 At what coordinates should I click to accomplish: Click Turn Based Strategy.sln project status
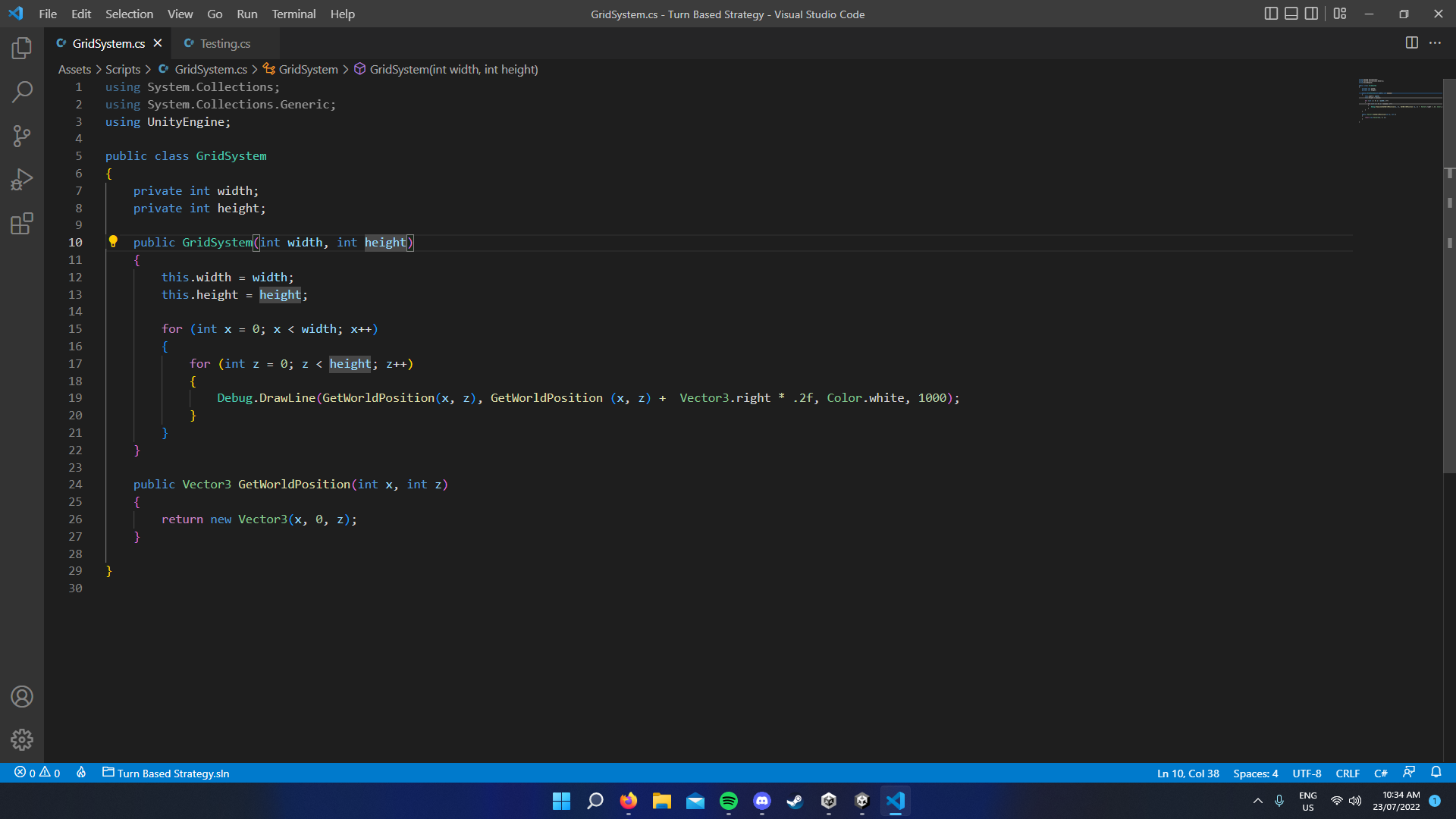point(166,773)
